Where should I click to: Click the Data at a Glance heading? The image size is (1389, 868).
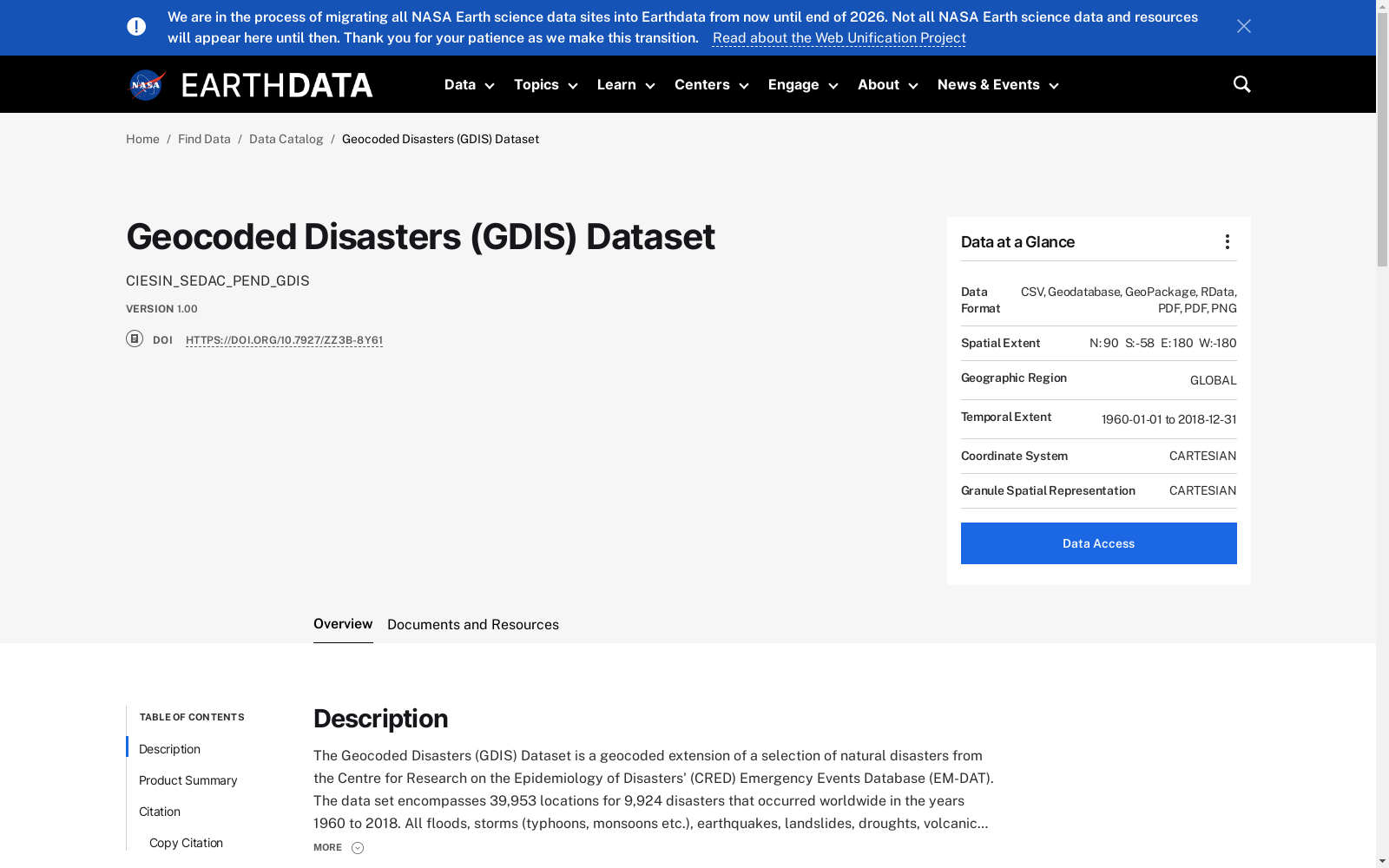(1017, 242)
